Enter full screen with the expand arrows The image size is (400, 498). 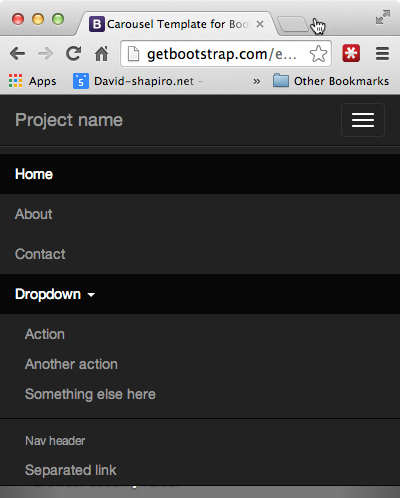[x=382, y=17]
